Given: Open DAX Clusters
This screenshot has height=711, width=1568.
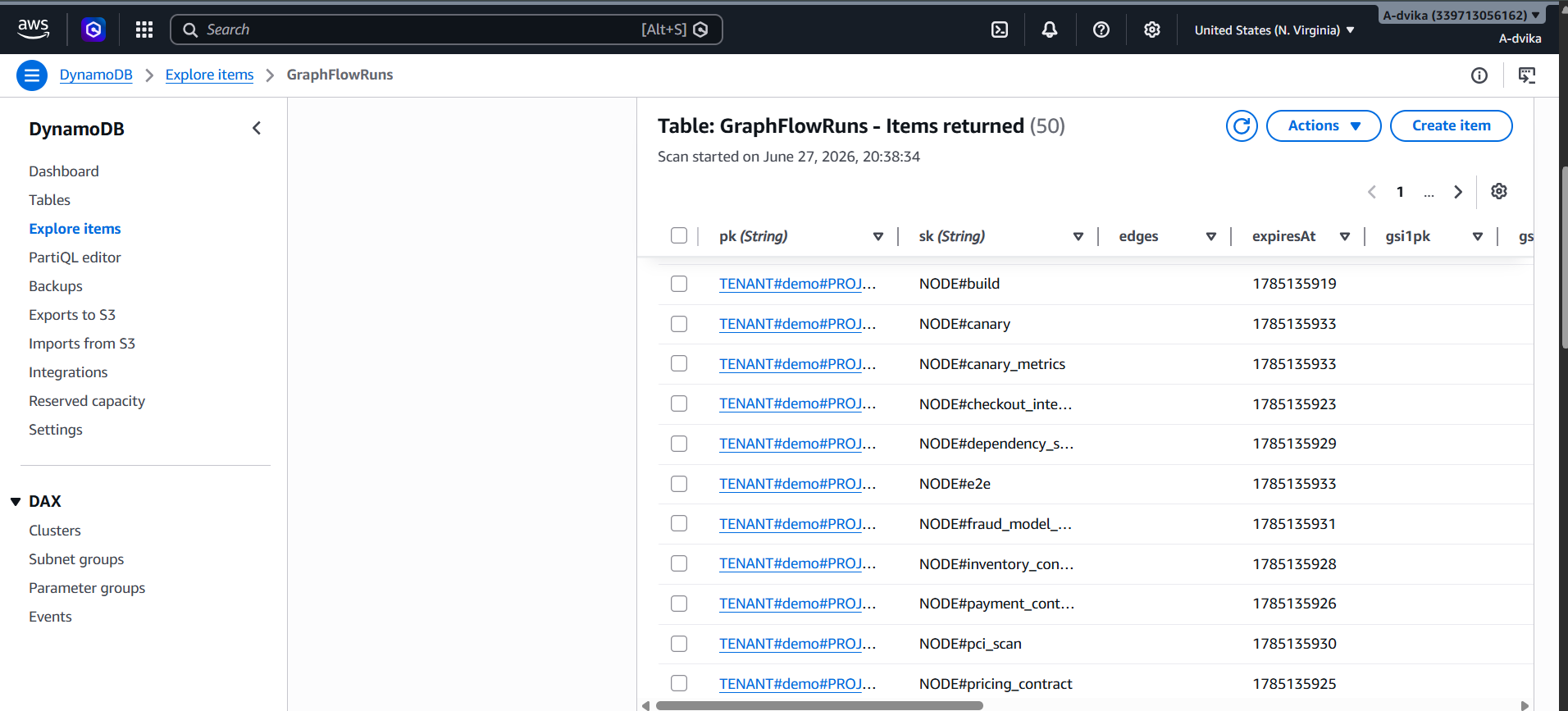Looking at the screenshot, I should tap(55, 531).
